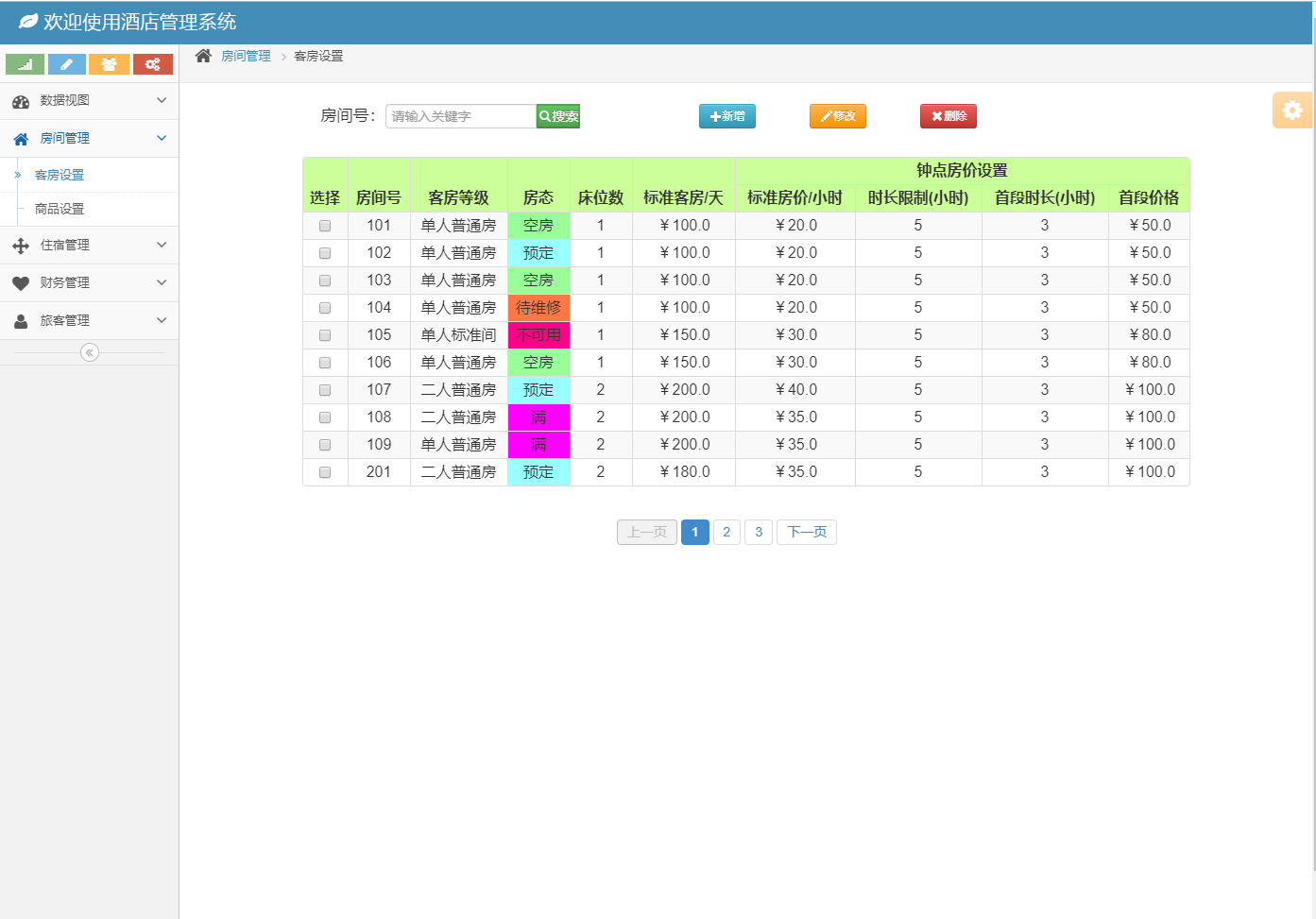Click the red 删除 delete button
Image resolution: width=1316 pixels, height=919 pixels.
click(948, 116)
